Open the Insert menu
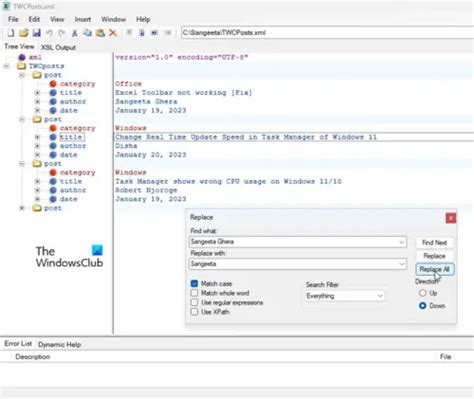Viewport: 474px width, 399px height. [83, 19]
